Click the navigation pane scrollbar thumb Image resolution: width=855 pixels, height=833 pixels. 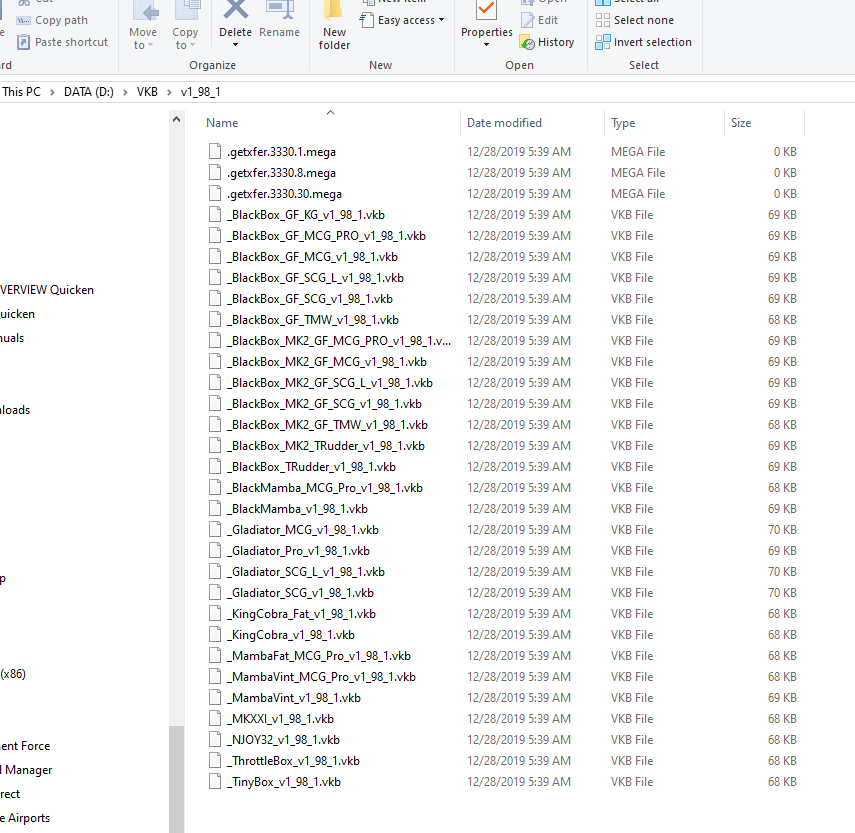(x=176, y=780)
